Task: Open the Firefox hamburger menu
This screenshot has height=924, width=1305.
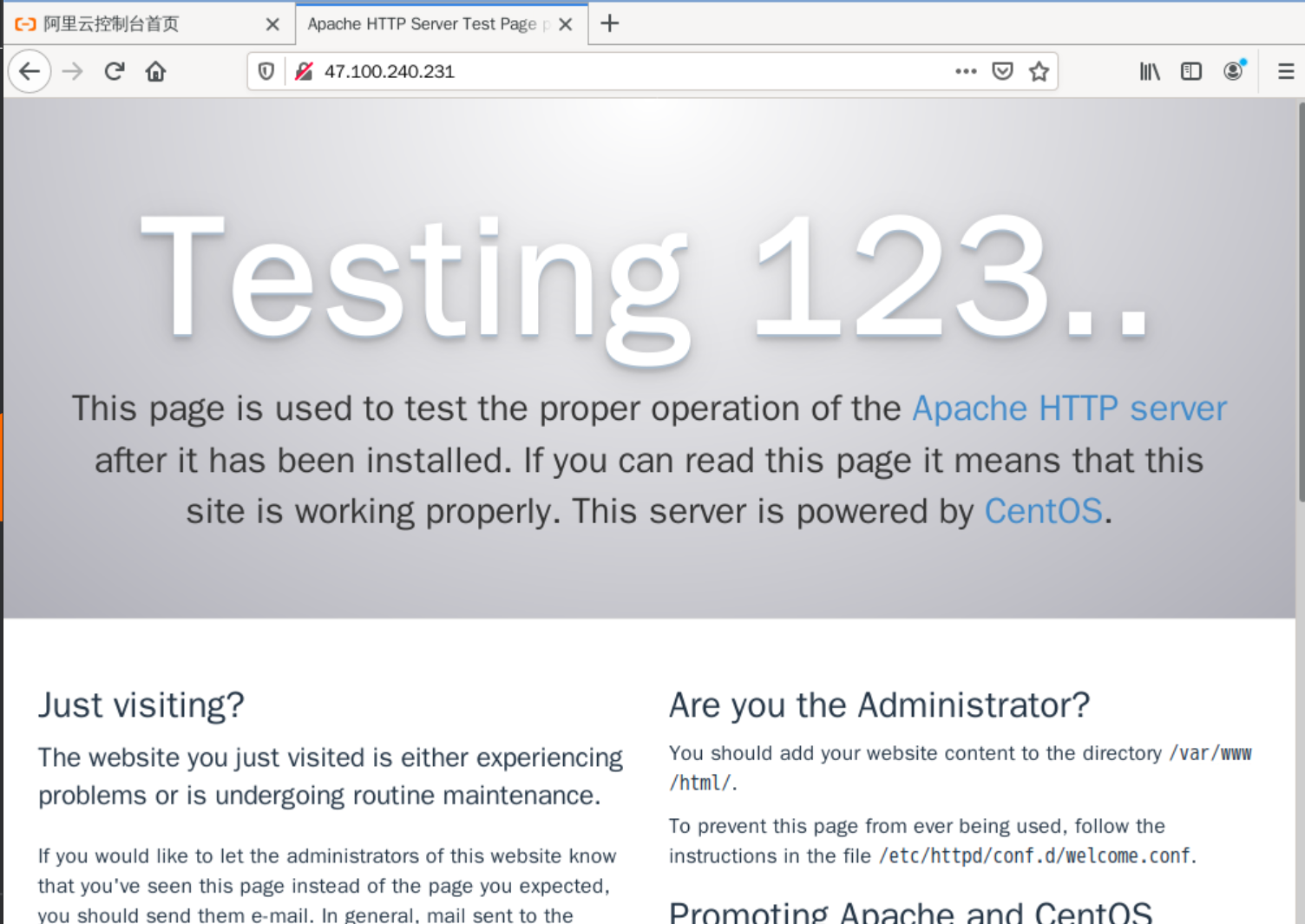Action: [1286, 71]
